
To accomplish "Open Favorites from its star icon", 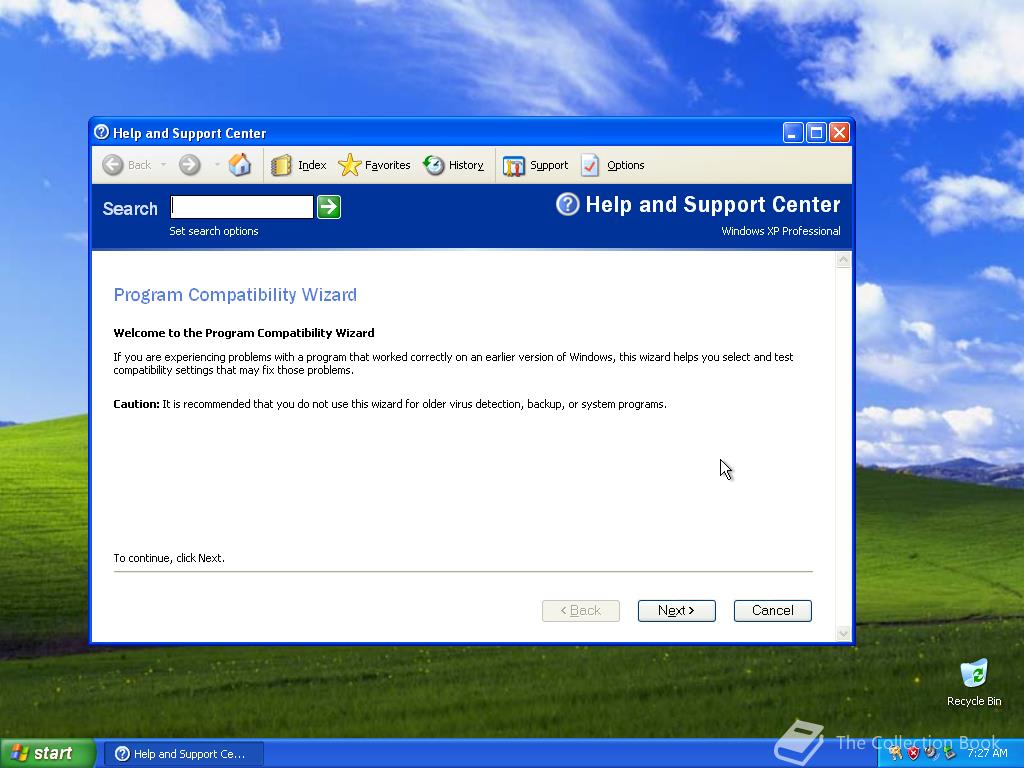I will click(x=349, y=165).
